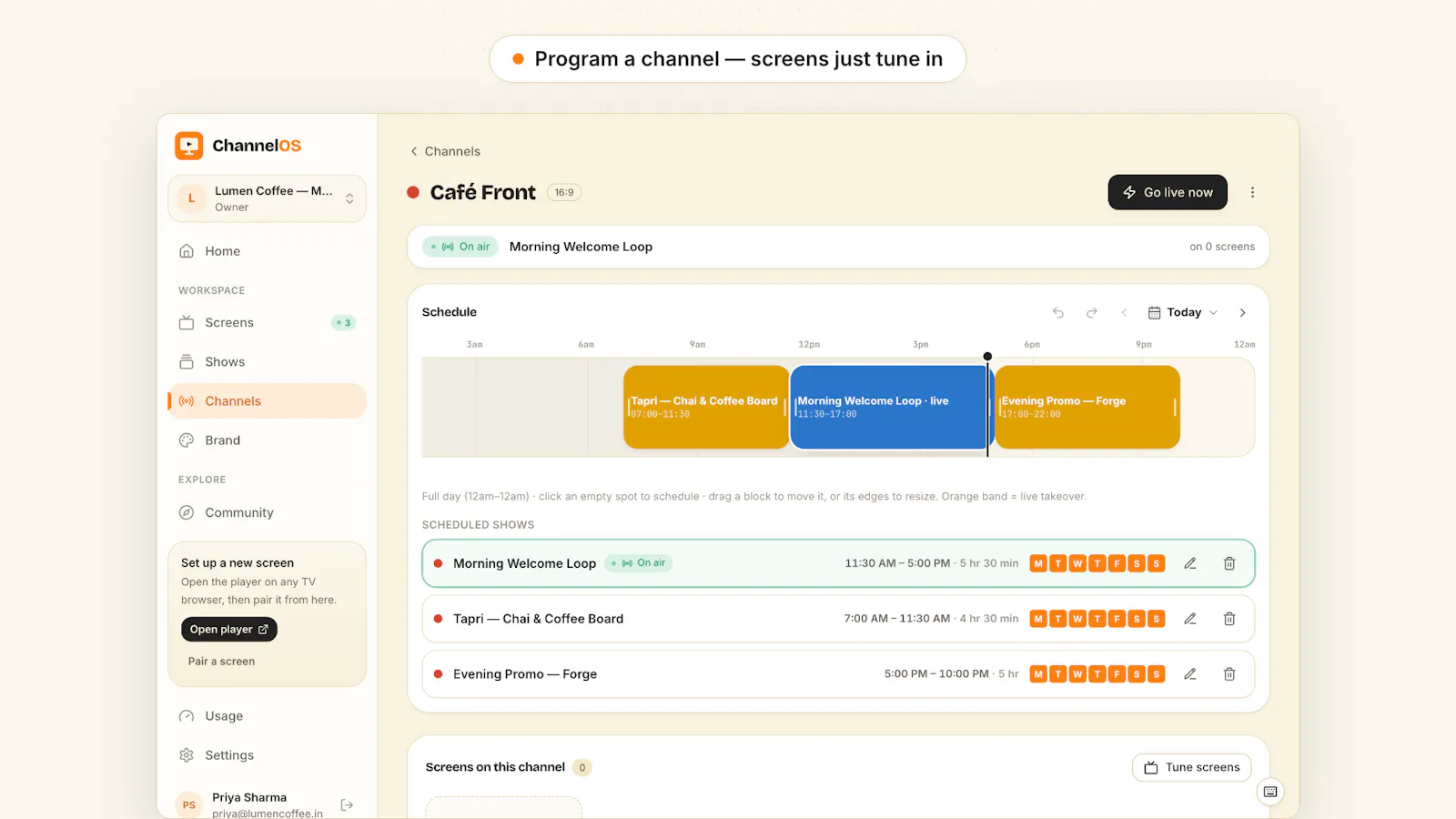Delete Morning Welcome Loop show
The height and width of the screenshot is (819, 1456).
pyautogui.click(x=1229, y=564)
